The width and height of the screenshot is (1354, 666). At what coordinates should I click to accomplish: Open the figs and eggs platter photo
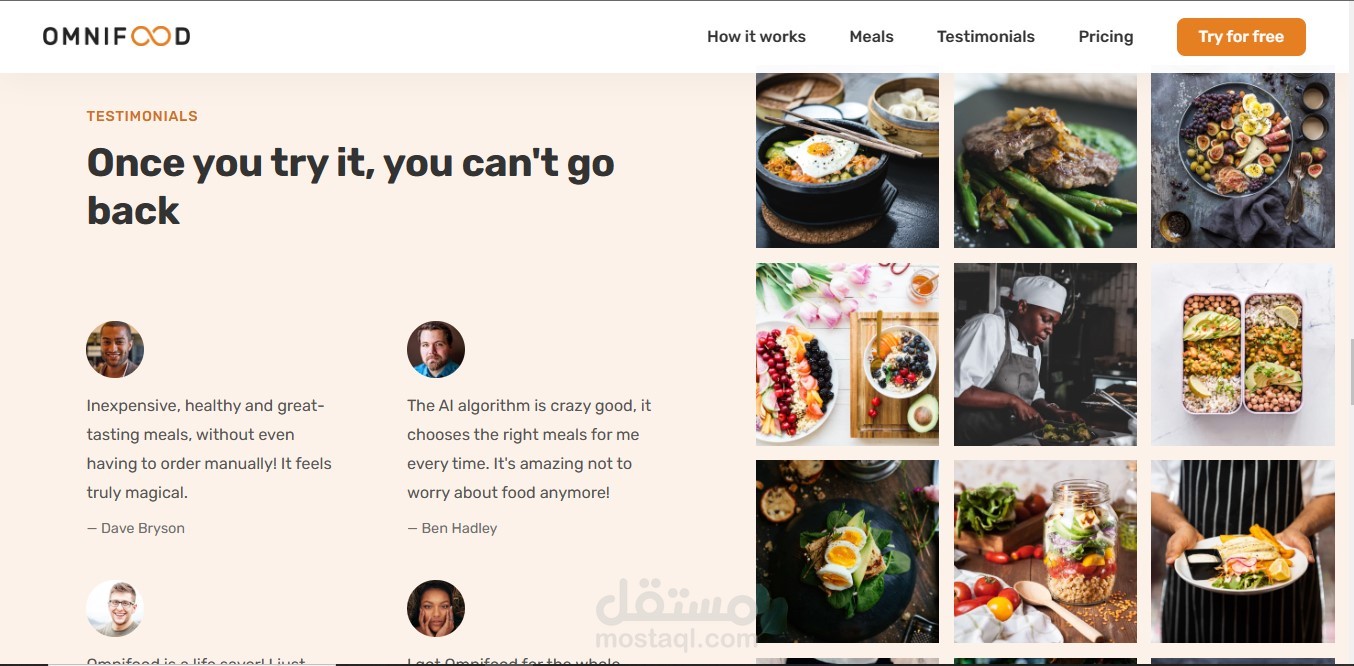(1243, 160)
